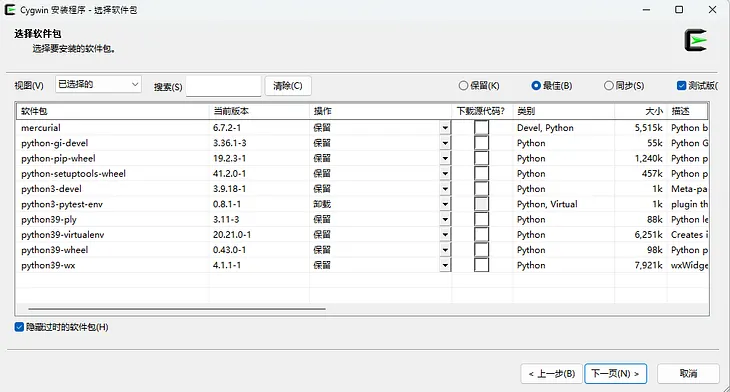Click the 5,515k size cell
Image resolution: width=730 pixels, height=392 pixels.
point(649,128)
